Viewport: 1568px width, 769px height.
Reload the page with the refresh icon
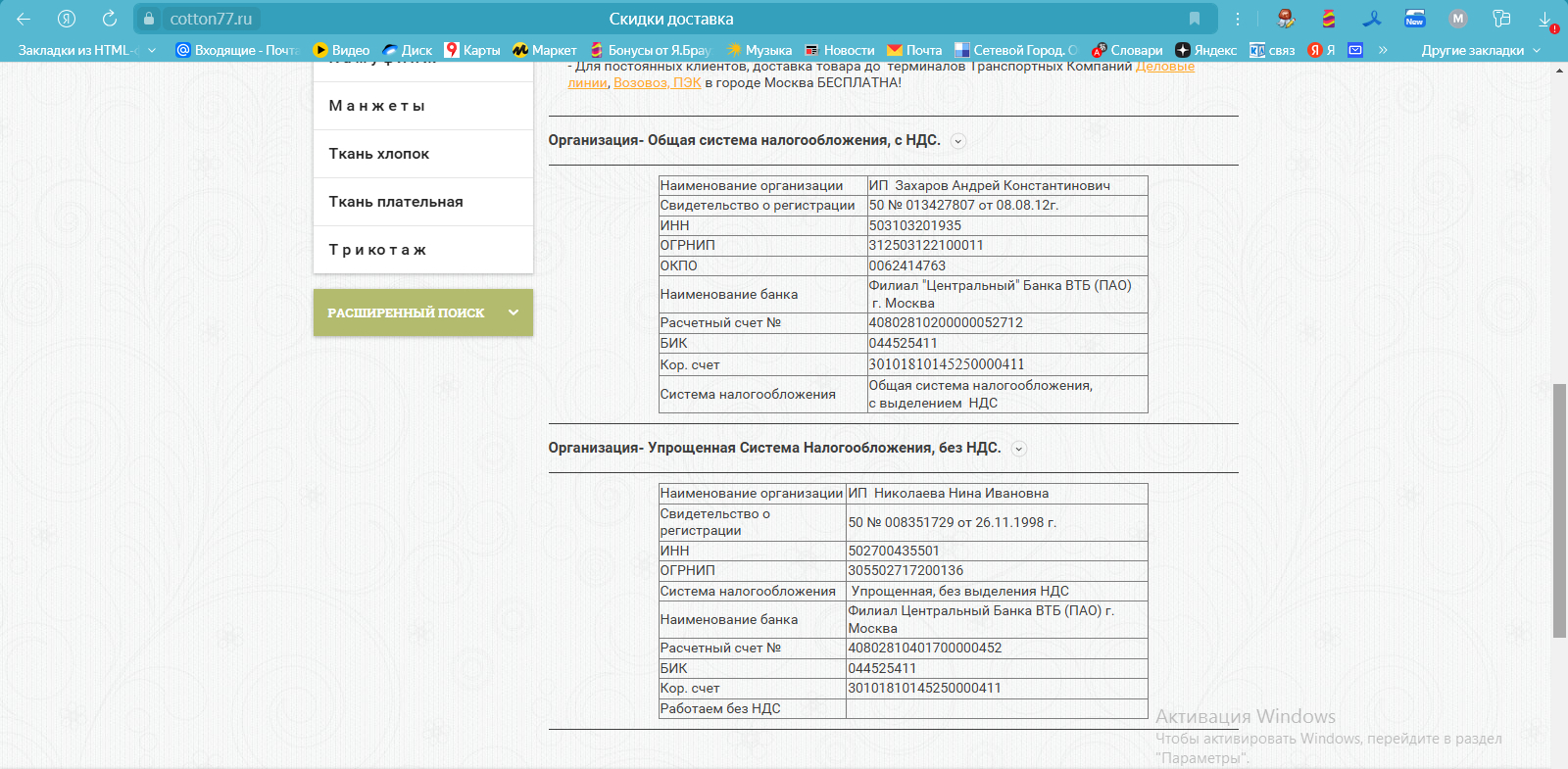coord(110,19)
